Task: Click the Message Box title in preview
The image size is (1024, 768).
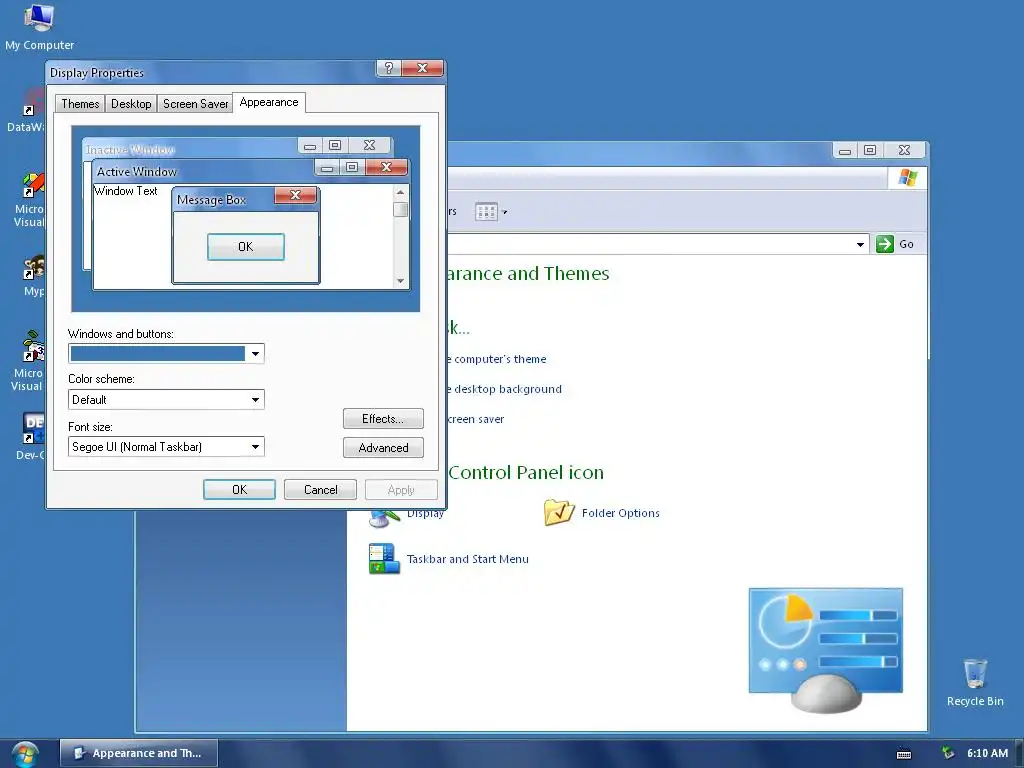Action: 211,200
